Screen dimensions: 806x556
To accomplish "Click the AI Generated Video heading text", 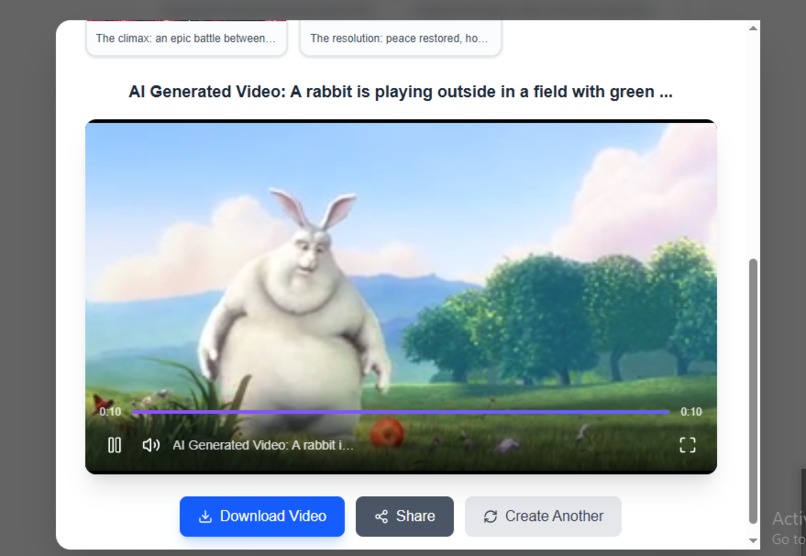I will pos(400,91).
